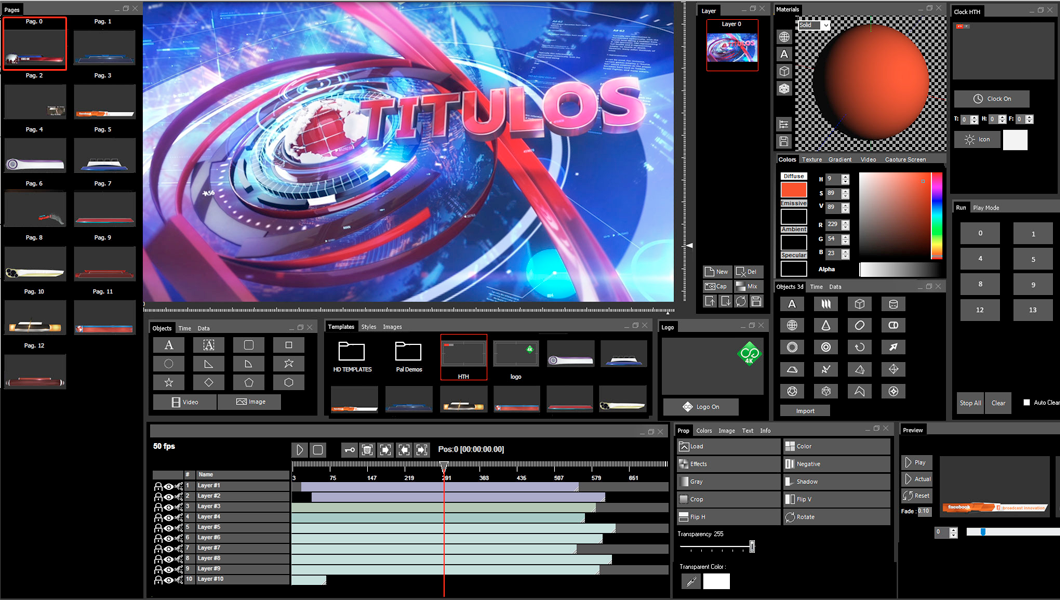Open the HD TEMPLATES folder
Image resolution: width=1060 pixels, height=600 pixels.
click(x=351, y=352)
